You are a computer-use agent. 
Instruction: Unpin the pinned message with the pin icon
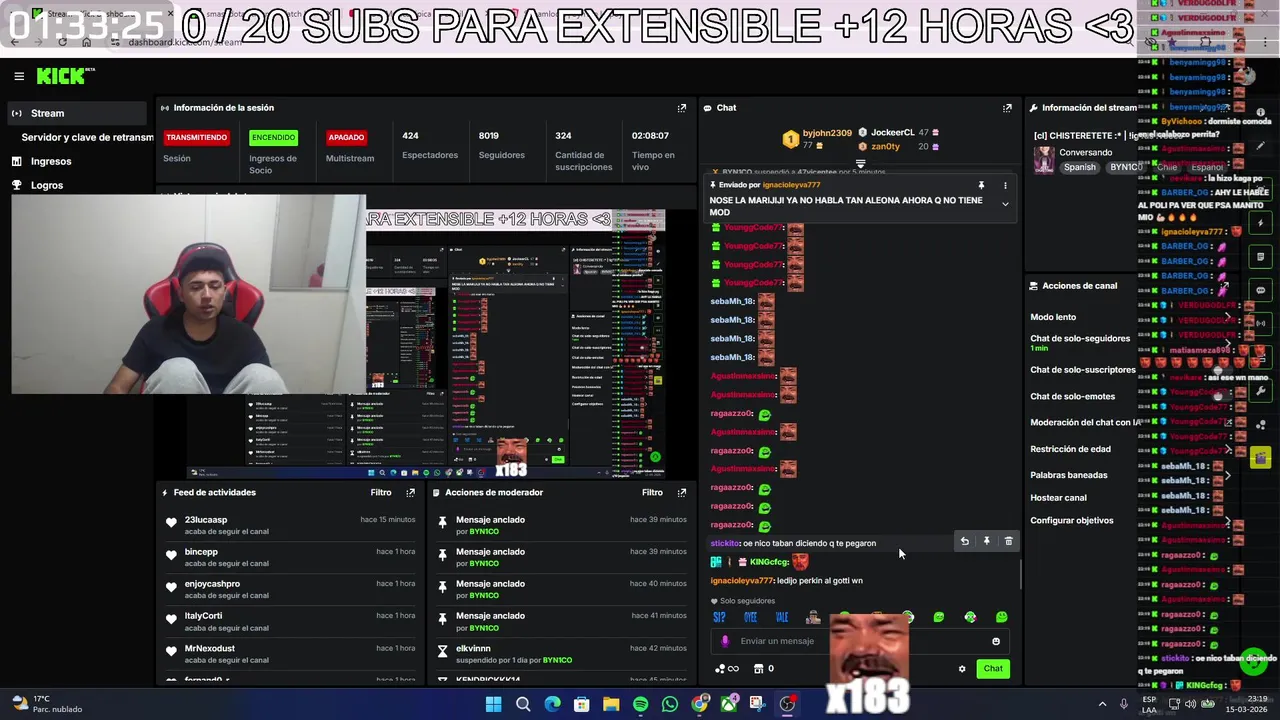coord(981,186)
